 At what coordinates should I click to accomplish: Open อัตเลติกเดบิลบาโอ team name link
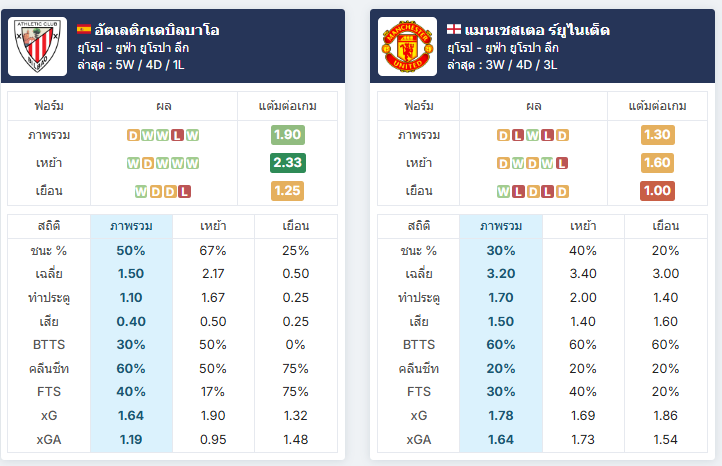pos(157,30)
